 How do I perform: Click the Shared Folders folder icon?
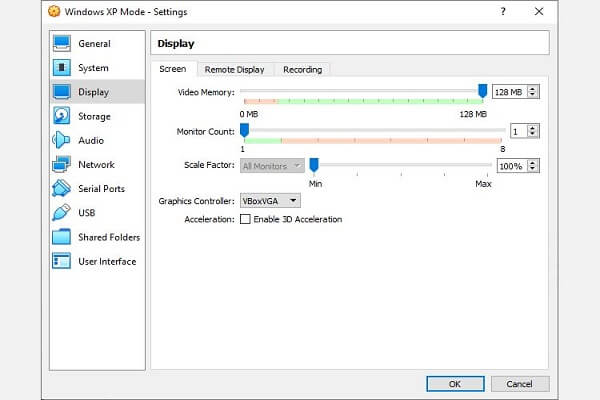click(x=62, y=237)
